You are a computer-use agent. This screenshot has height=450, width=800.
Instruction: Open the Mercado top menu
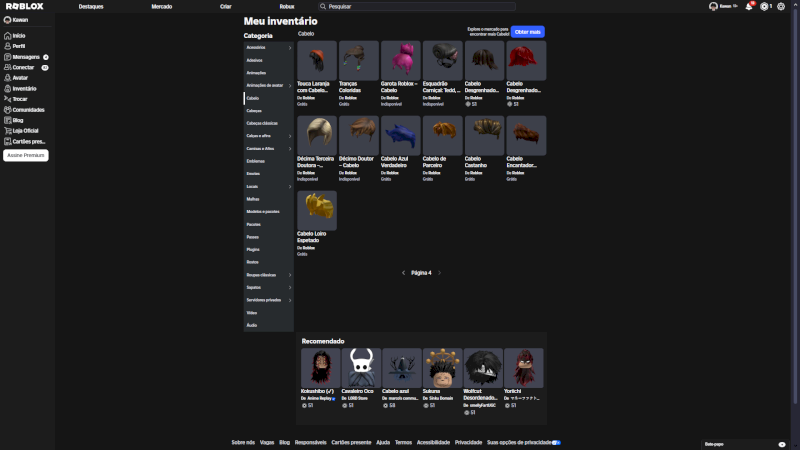162,7
